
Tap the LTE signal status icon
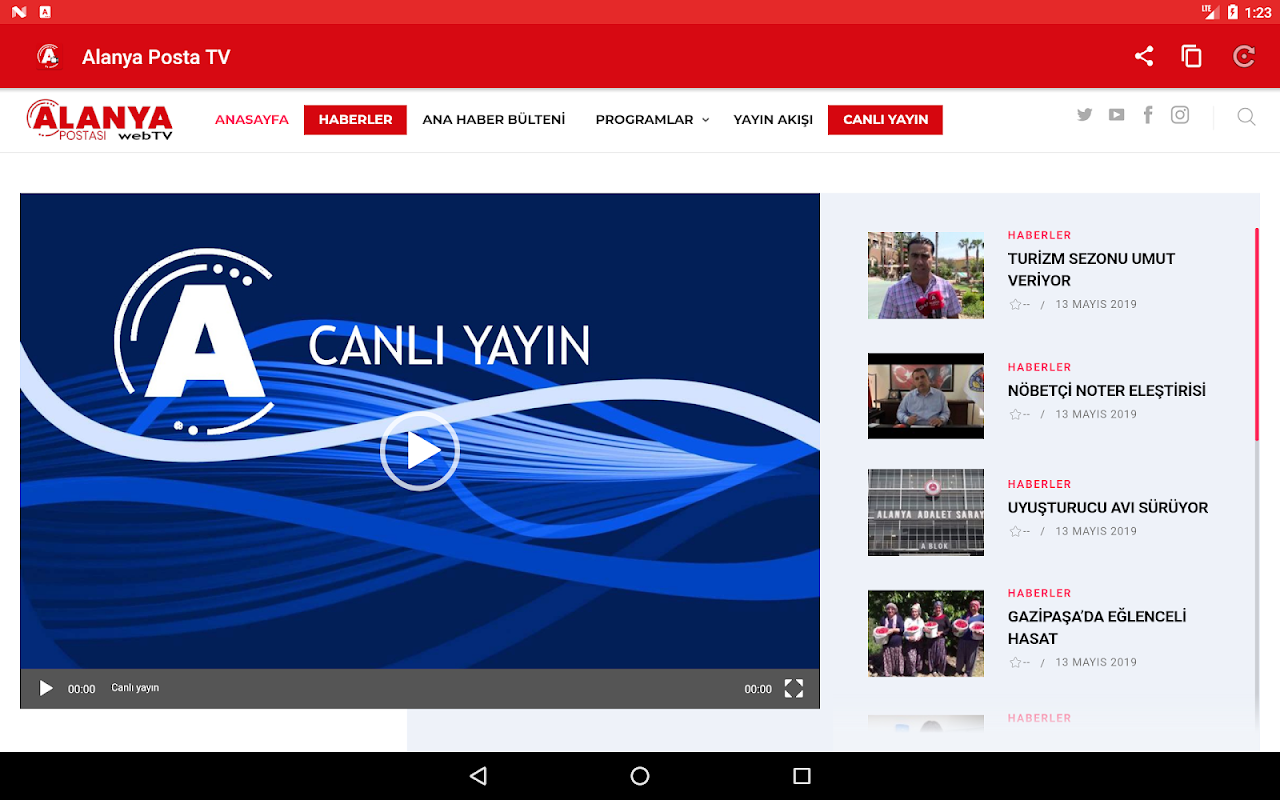click(1210, 12)
